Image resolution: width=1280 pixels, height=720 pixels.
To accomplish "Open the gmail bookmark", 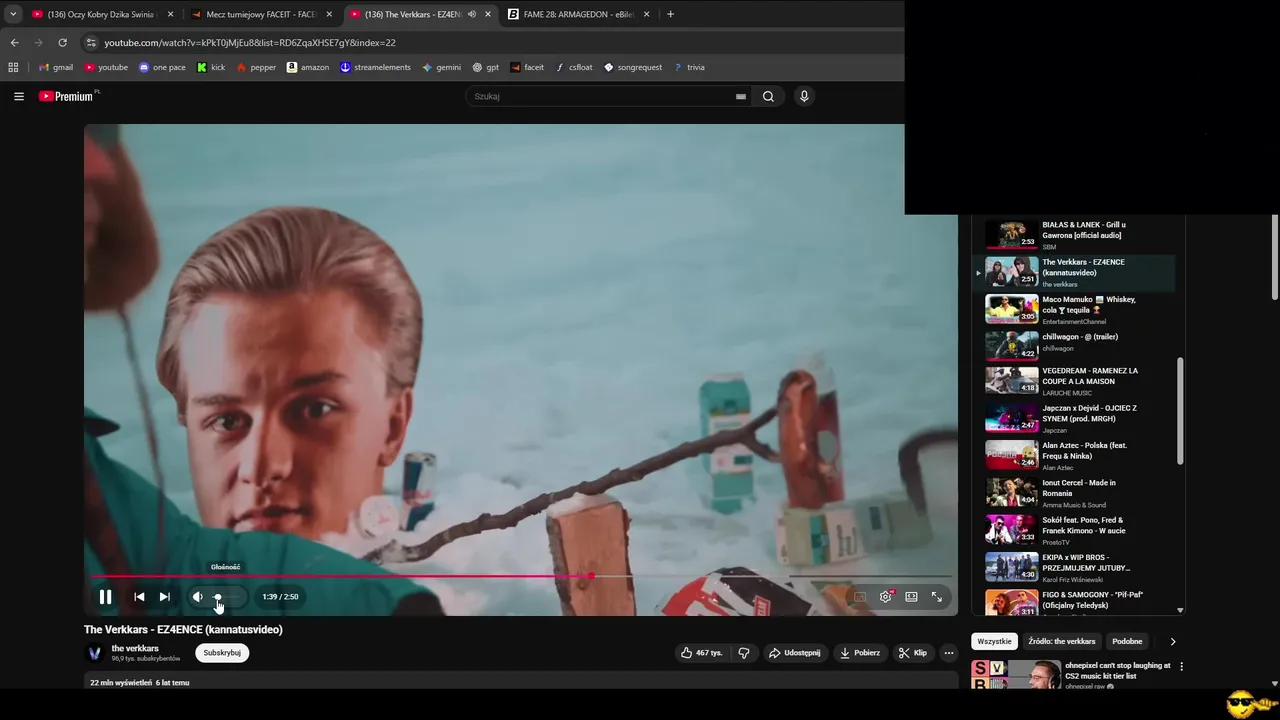I will pyautogui.click(x=55, y=68).
